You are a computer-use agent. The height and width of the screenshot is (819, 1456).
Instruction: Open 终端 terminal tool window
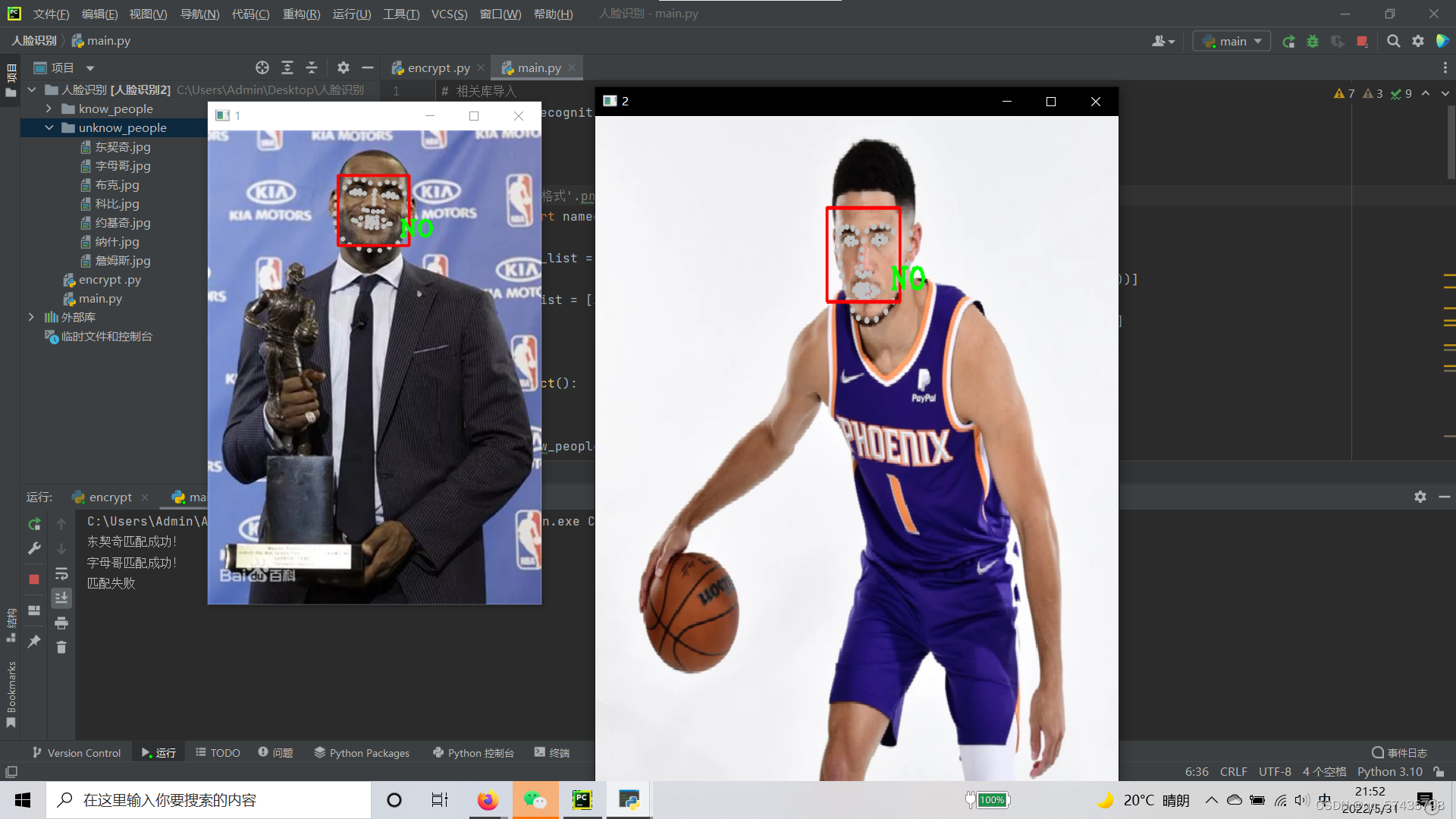pos(552,753)
